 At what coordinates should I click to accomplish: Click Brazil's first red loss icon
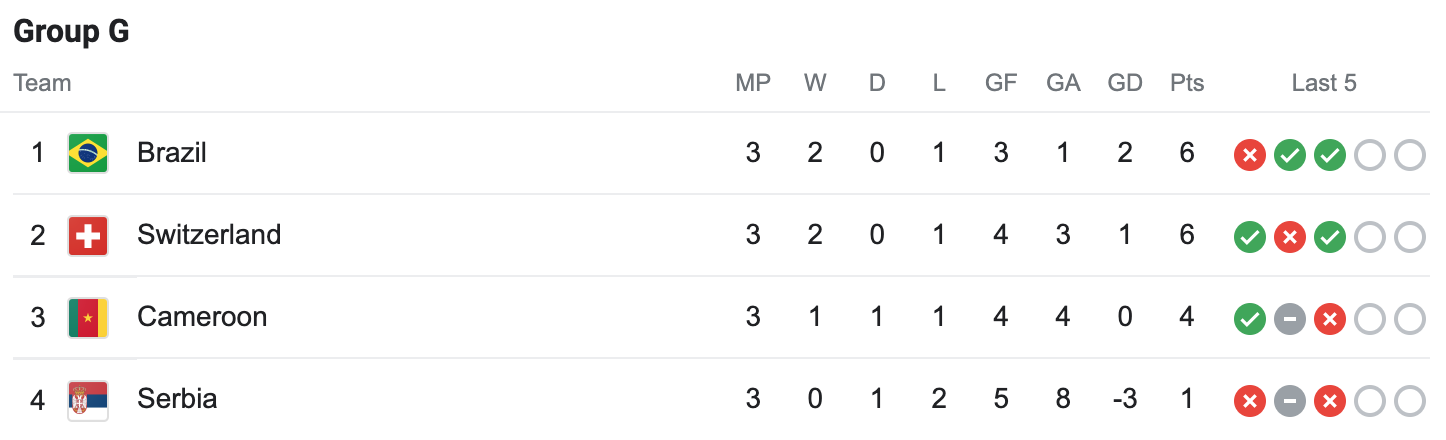click(x=1250, y=155)
